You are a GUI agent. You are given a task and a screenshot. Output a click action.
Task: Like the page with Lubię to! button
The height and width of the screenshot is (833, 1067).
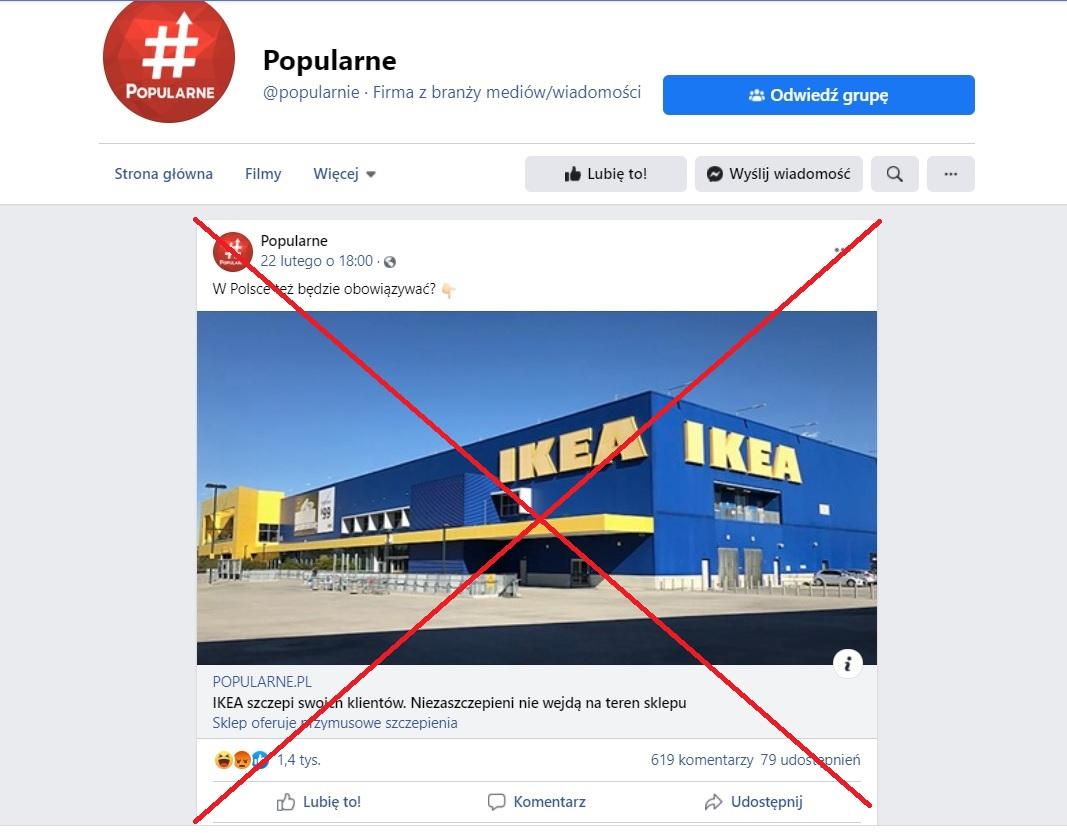pyautogui.click(x=606, y=174)
